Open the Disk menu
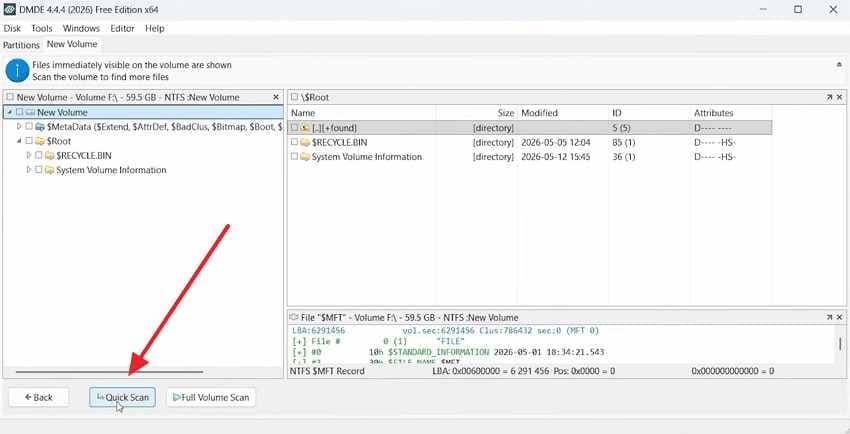850x434 pixels. (x=12, y=29)
